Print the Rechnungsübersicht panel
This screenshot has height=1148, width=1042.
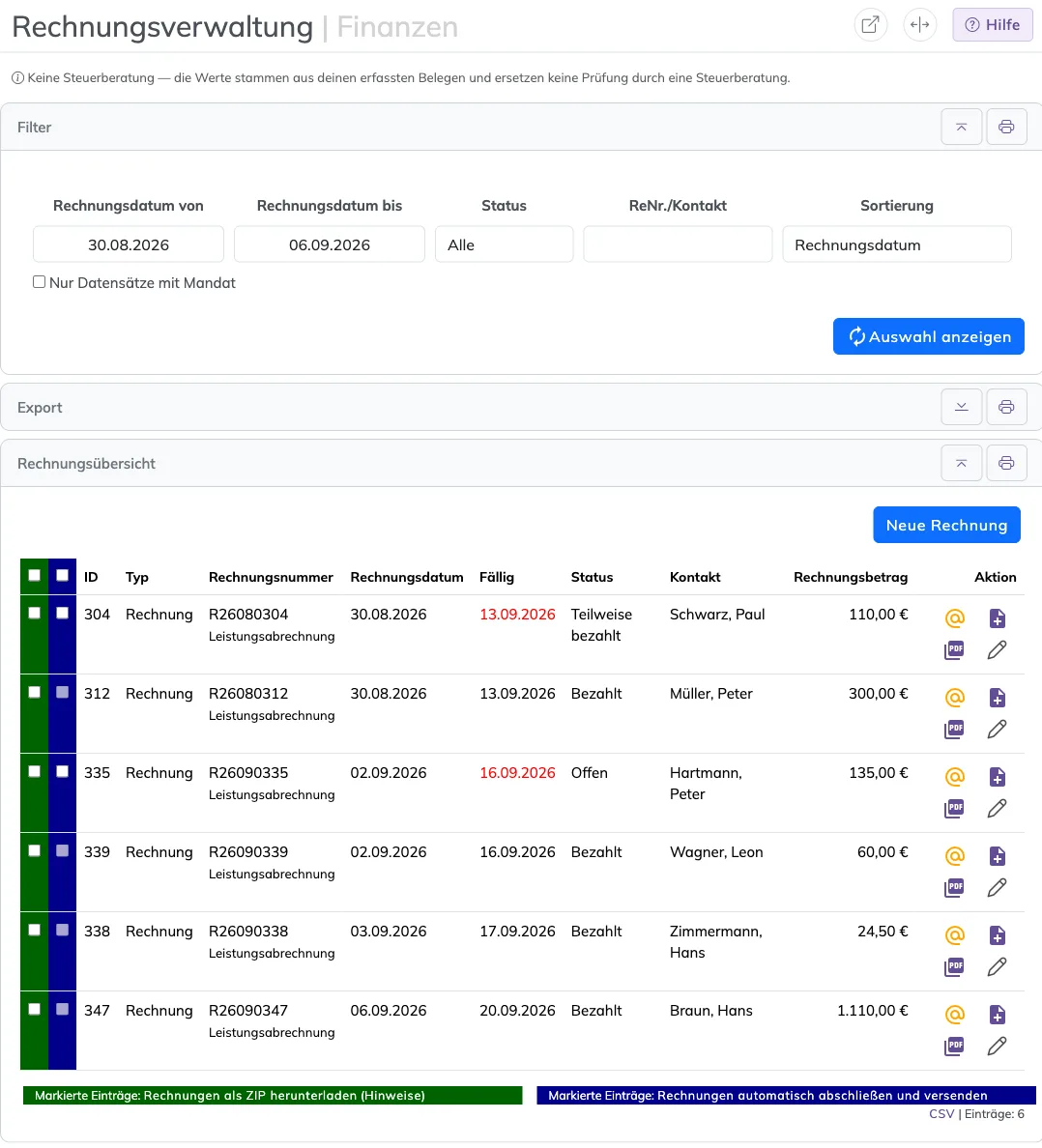tap(1006, 463)
